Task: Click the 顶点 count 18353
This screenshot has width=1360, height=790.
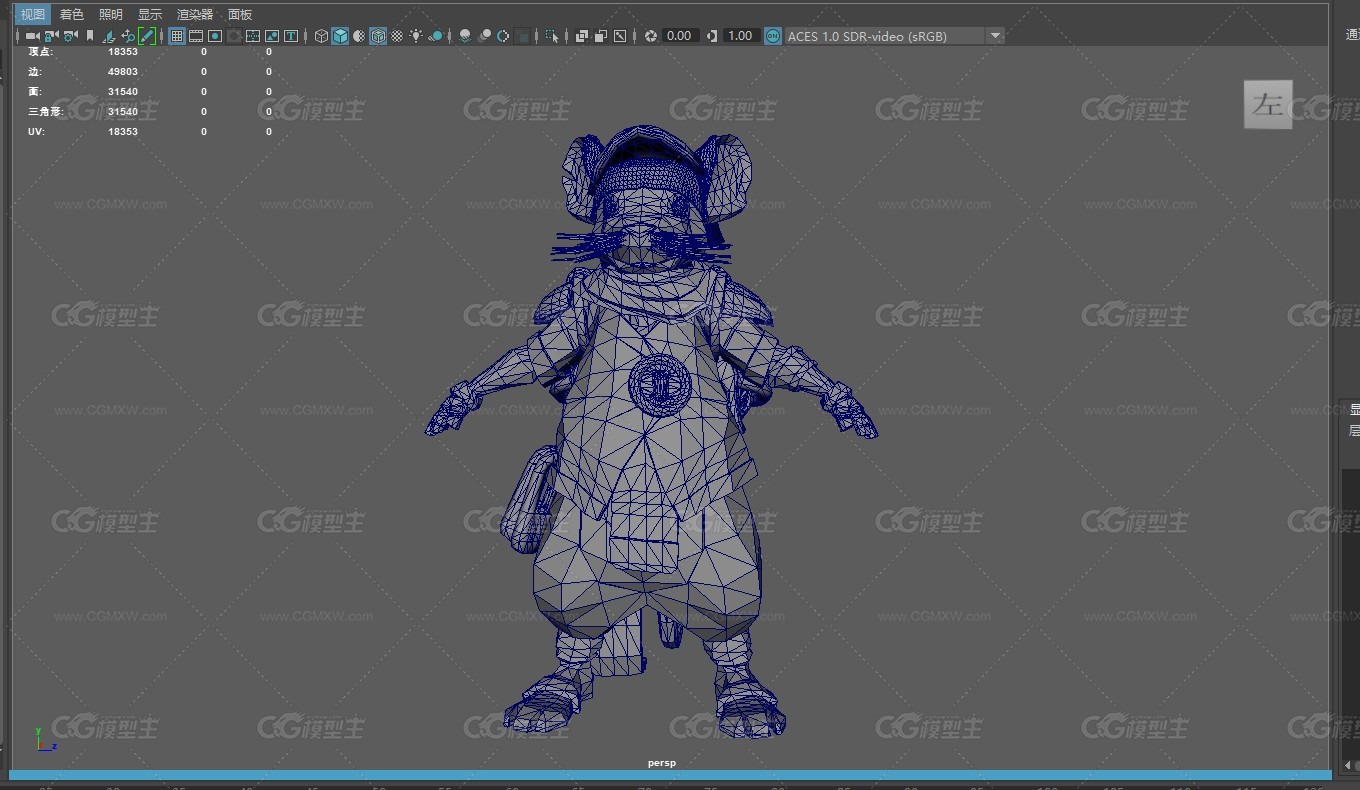Action: tap(123, 51)
